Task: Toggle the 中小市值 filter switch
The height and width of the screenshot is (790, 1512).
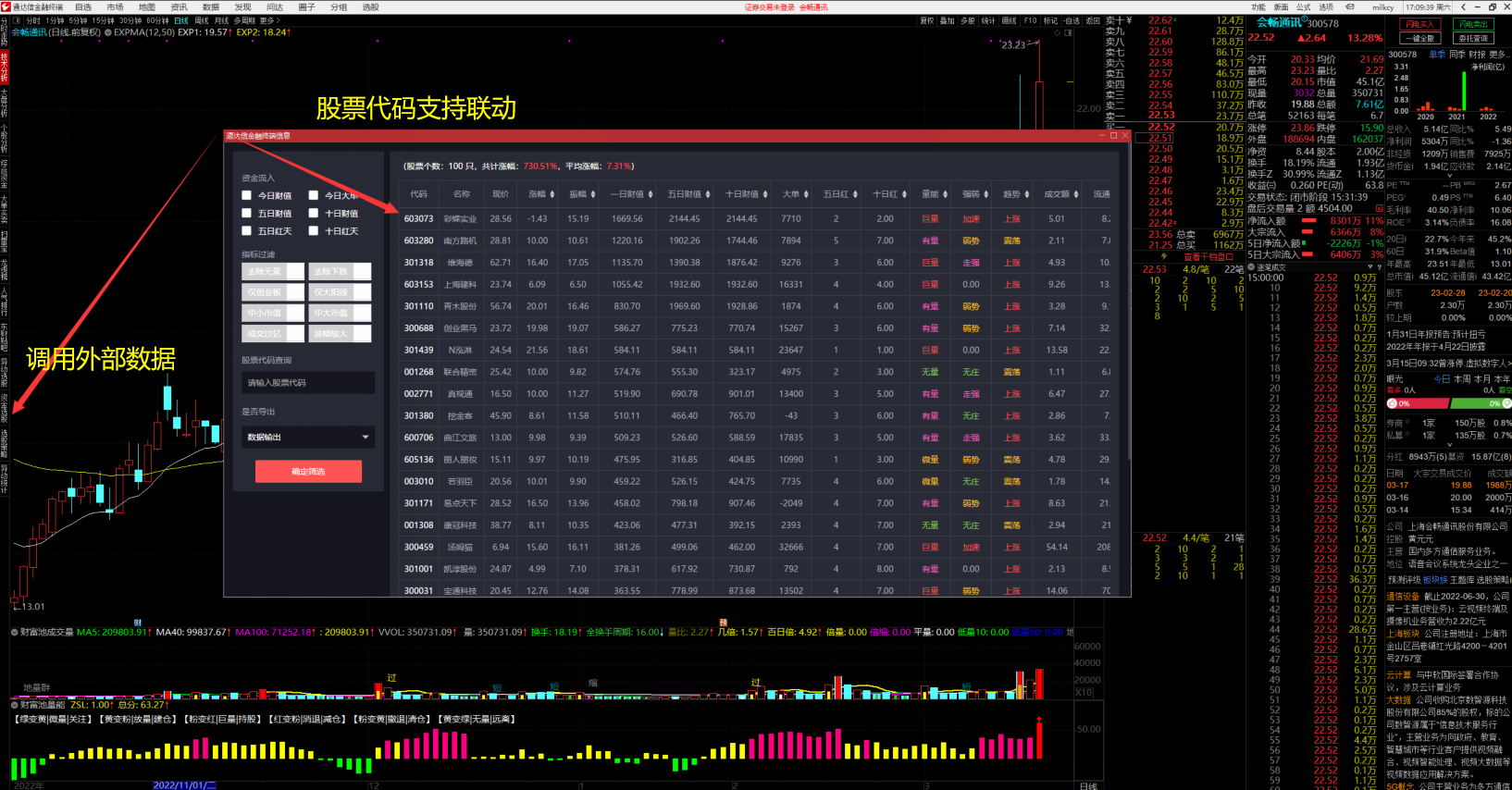Action: 273,313
